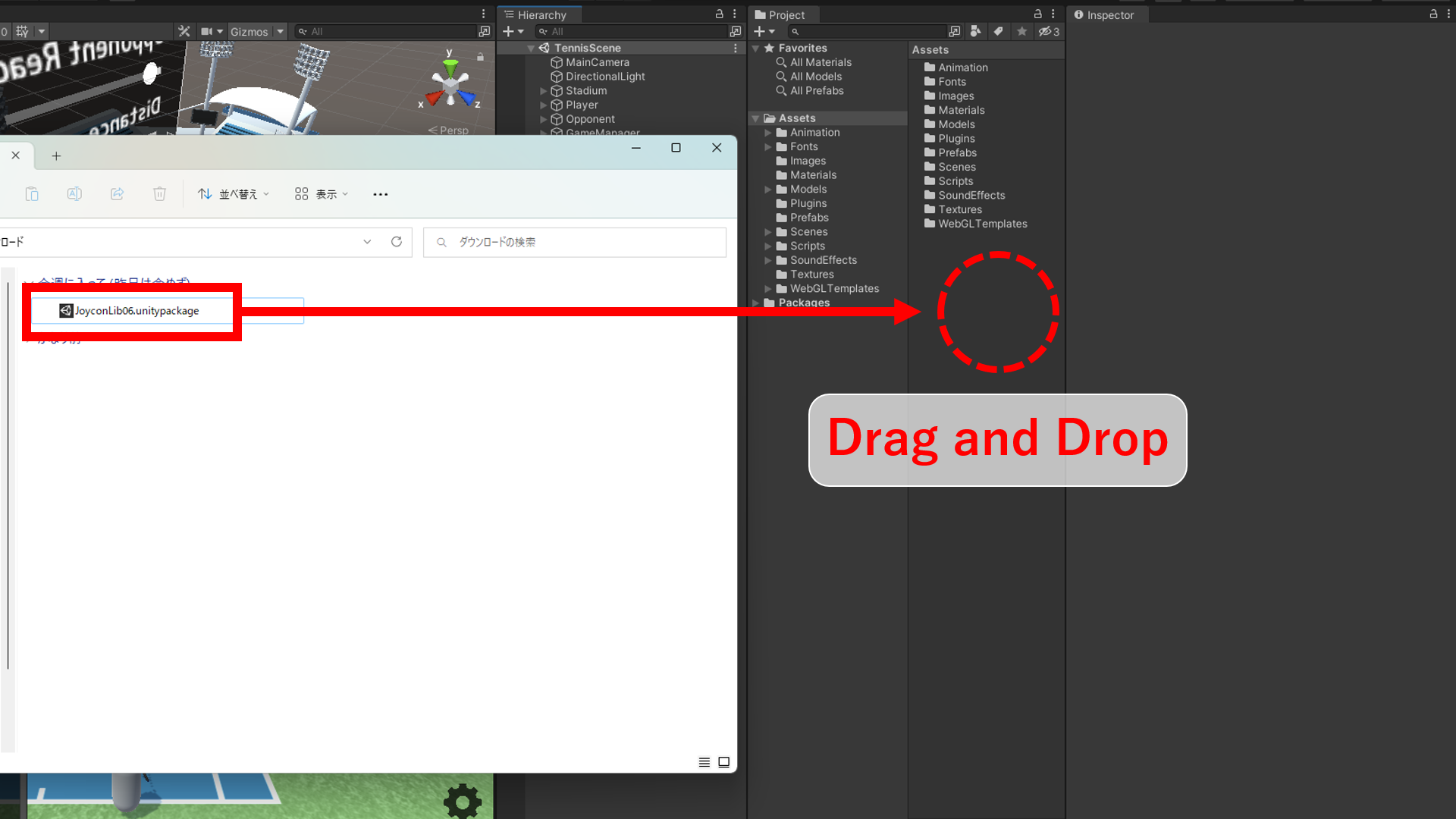Click the delete trash icon in Explorer toolbar

[x=159, y=194]
